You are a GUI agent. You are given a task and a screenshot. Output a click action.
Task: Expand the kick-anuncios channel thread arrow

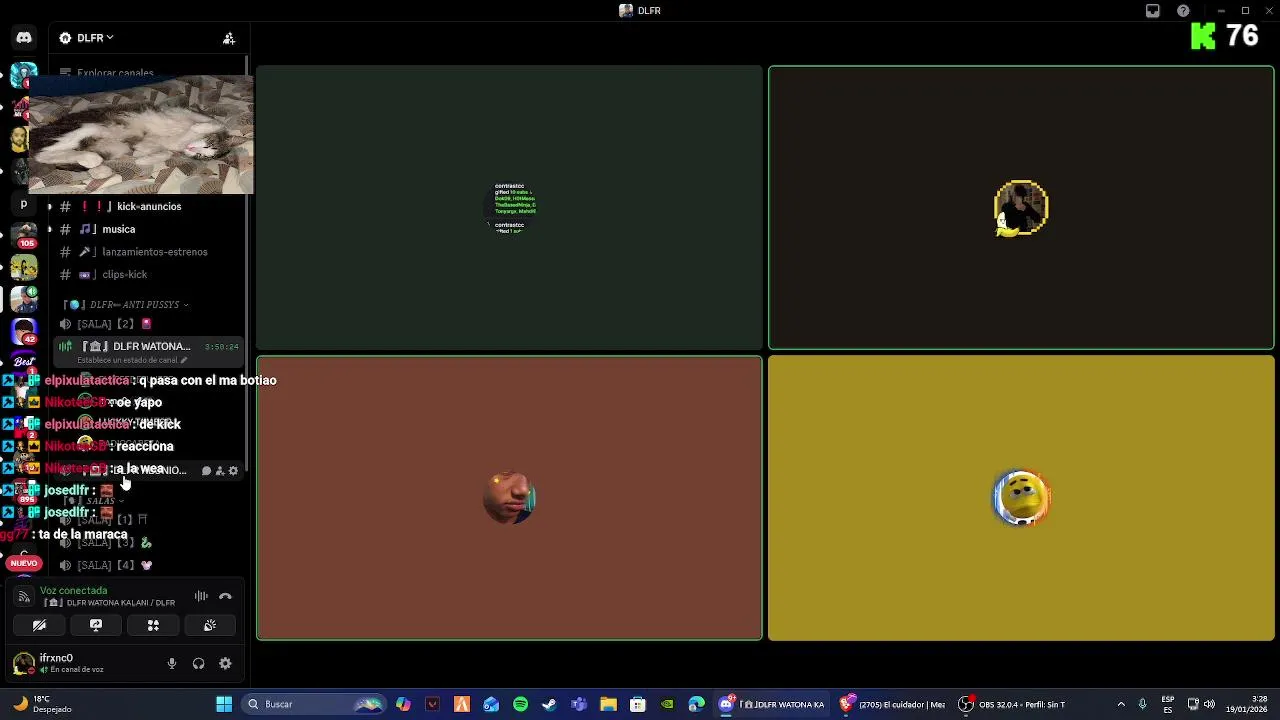[50, 207]
